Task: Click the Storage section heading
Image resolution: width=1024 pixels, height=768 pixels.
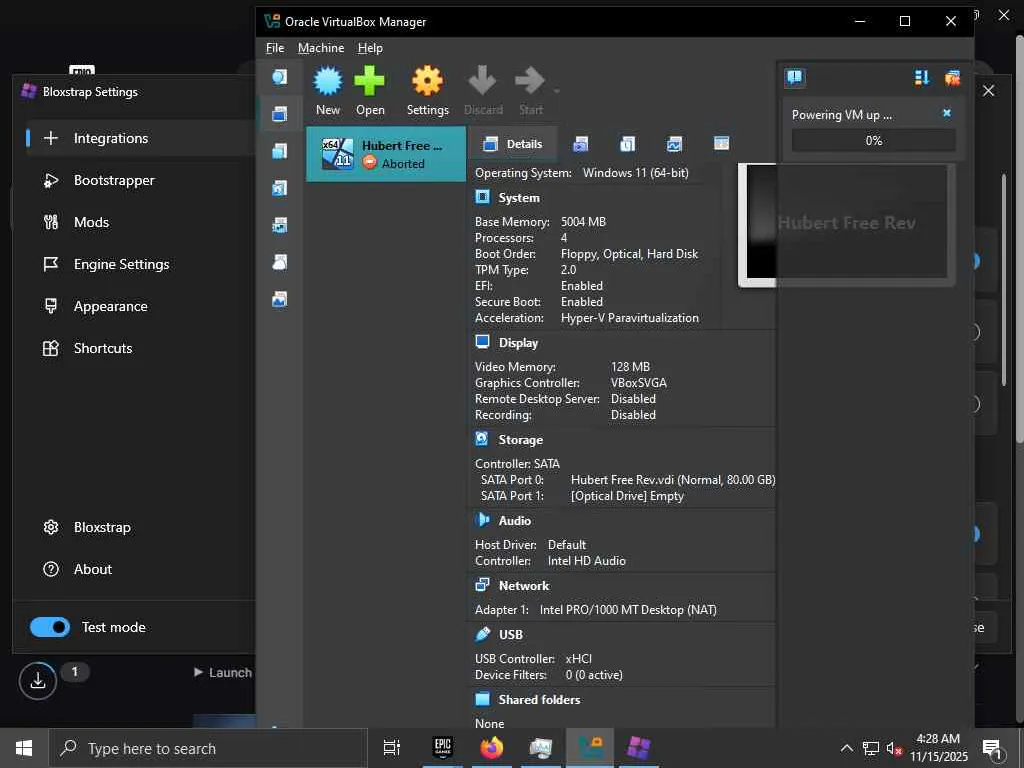Action: pyautogui.click(x=520, y=440)
